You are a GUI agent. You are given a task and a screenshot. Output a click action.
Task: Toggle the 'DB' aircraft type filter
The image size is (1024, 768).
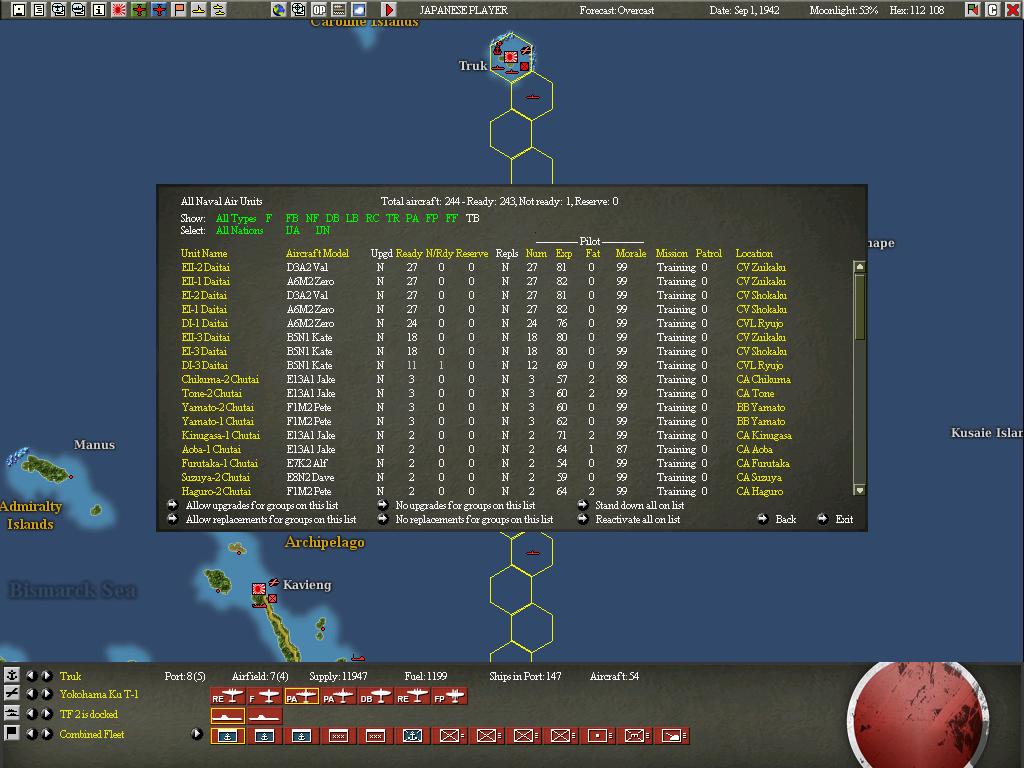(x=332, y=218)
